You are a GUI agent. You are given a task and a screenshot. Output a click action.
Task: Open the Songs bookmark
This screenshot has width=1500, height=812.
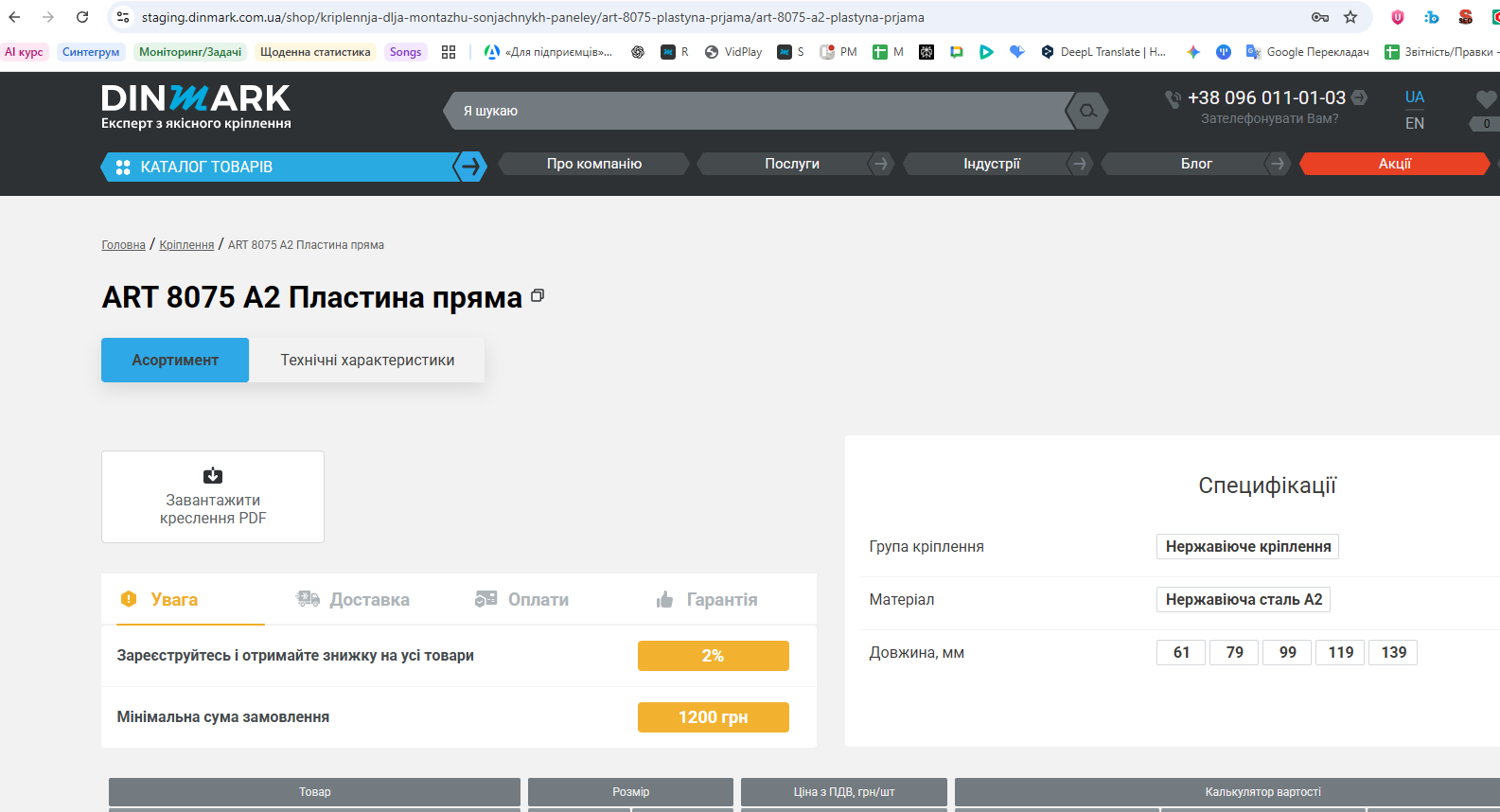(405, 52)
